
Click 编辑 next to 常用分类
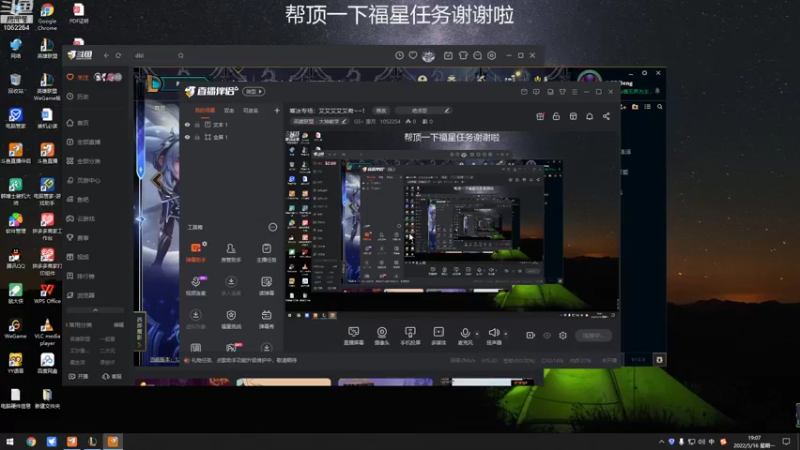118,325
